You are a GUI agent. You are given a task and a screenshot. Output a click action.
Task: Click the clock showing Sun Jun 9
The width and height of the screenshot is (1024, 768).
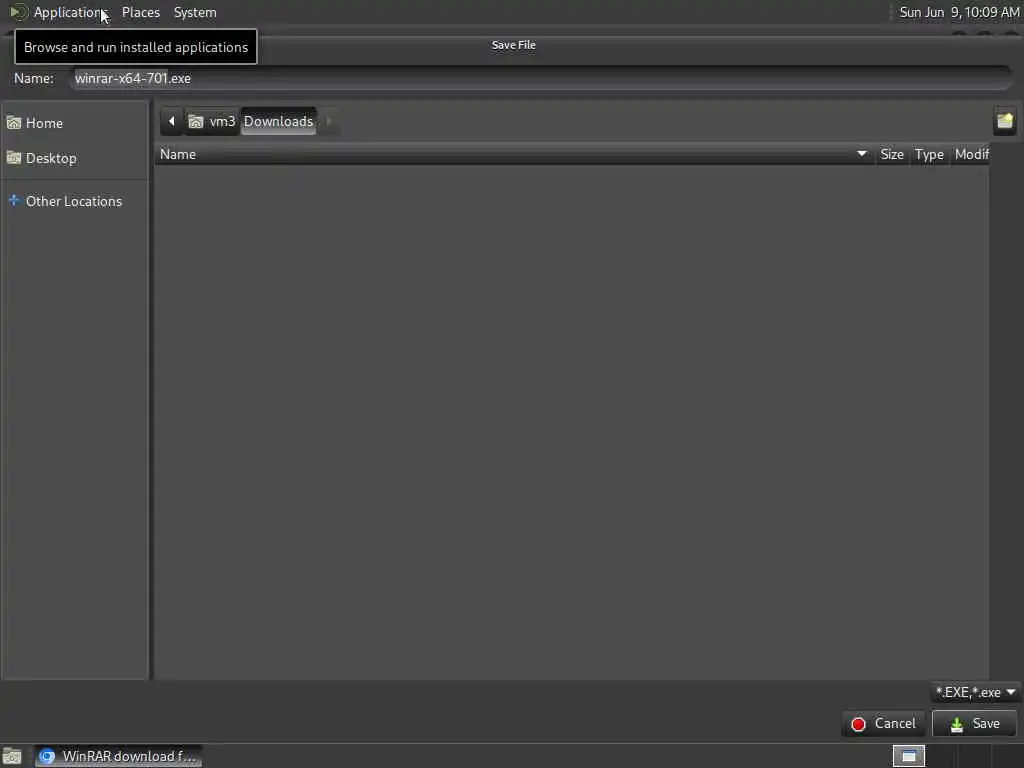tap(959, 12)
